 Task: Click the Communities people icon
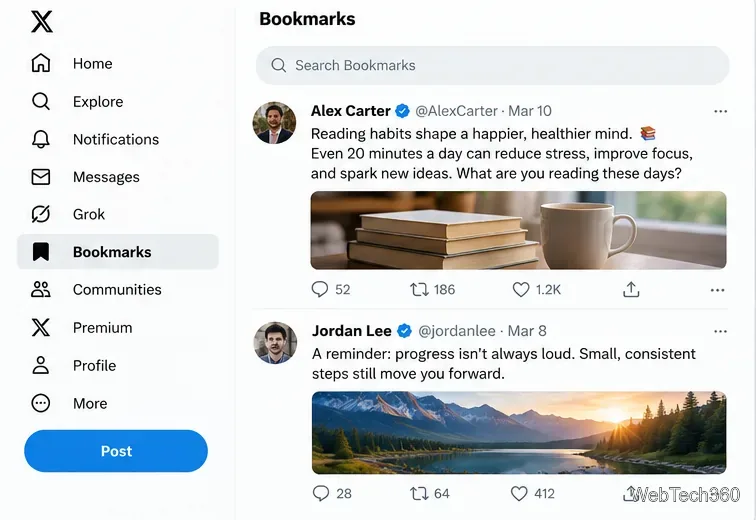coord(40,289)
